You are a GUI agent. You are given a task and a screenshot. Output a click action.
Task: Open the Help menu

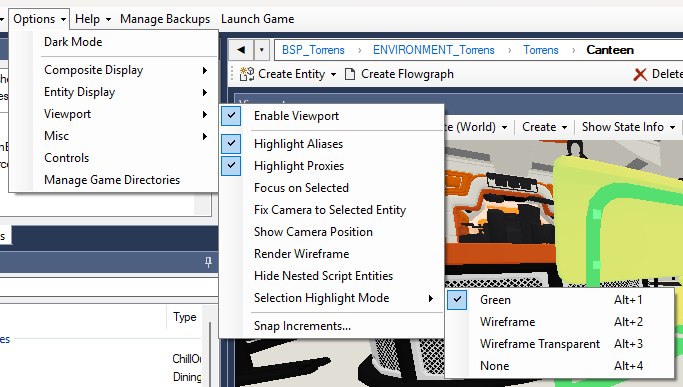pos(93,19)
